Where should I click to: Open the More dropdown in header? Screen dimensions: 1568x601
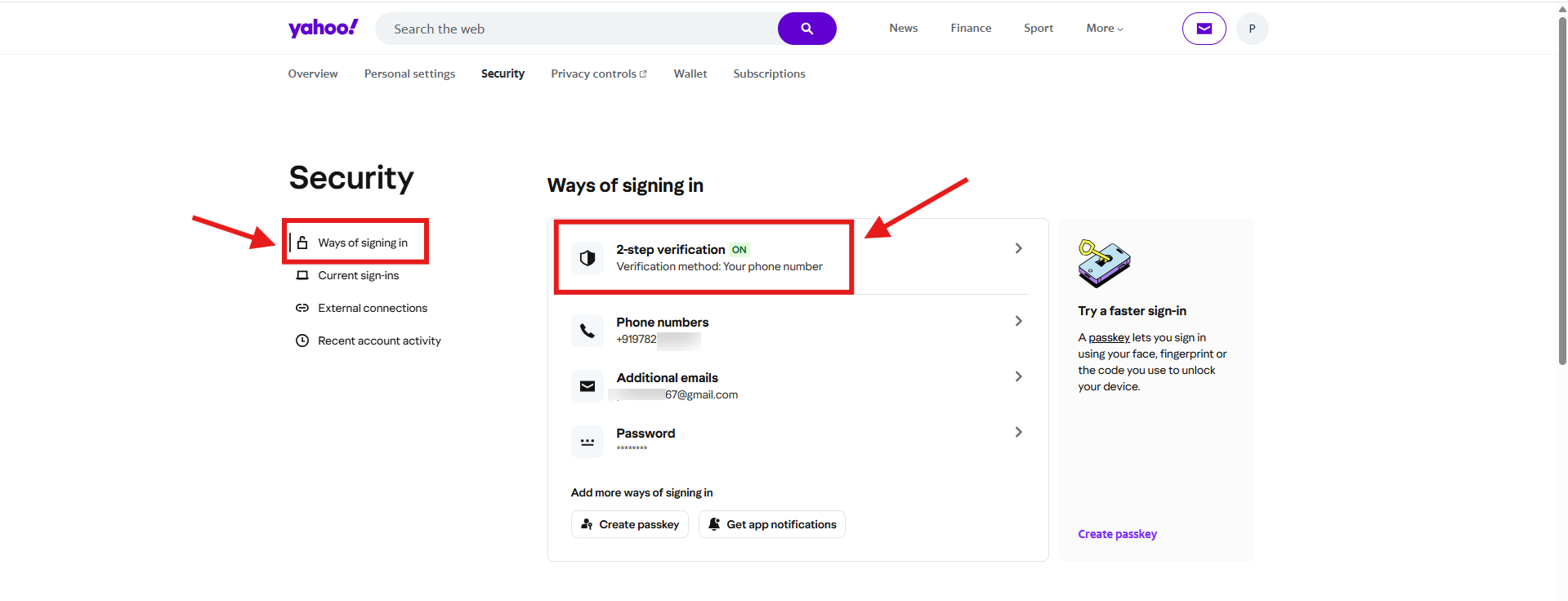point(1104,29)
